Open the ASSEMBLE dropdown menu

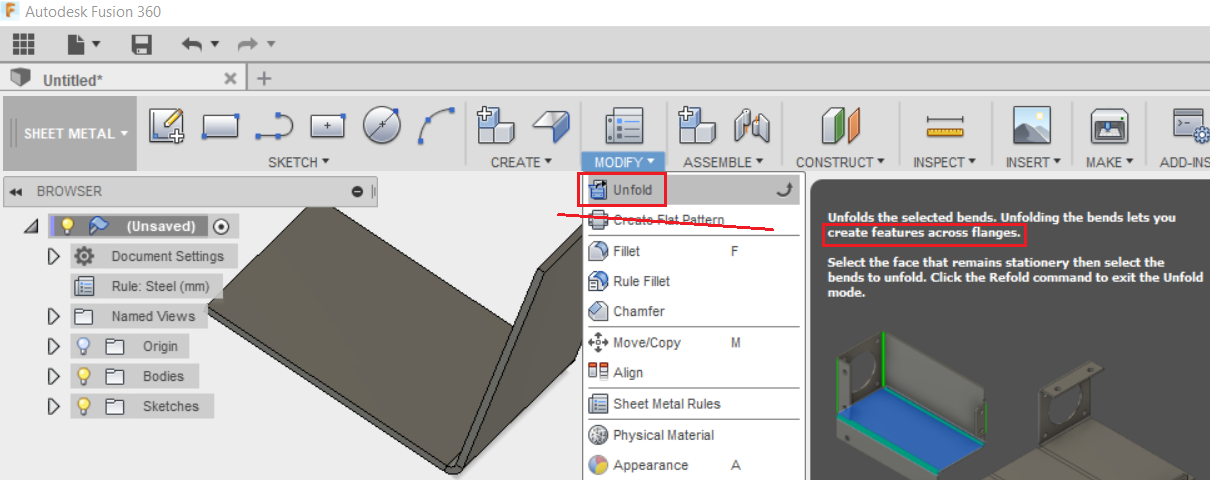coord(723,162)
